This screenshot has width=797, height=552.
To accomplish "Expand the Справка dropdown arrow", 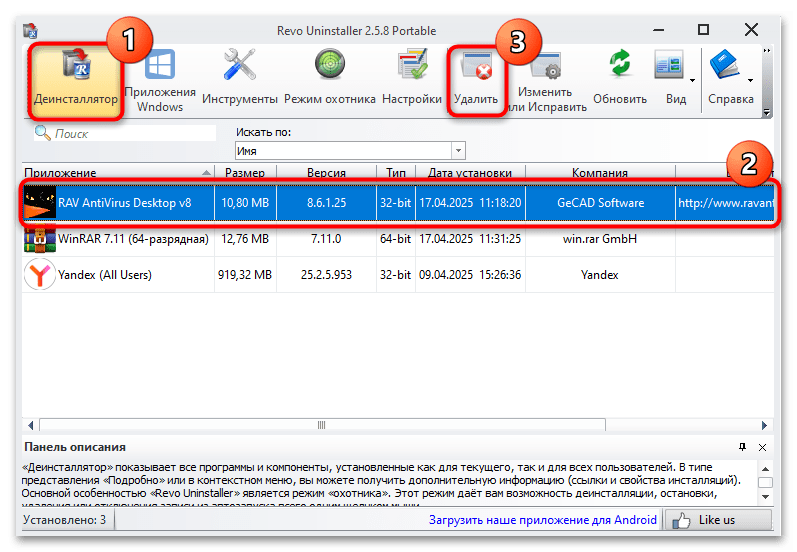I will [750, 80].
